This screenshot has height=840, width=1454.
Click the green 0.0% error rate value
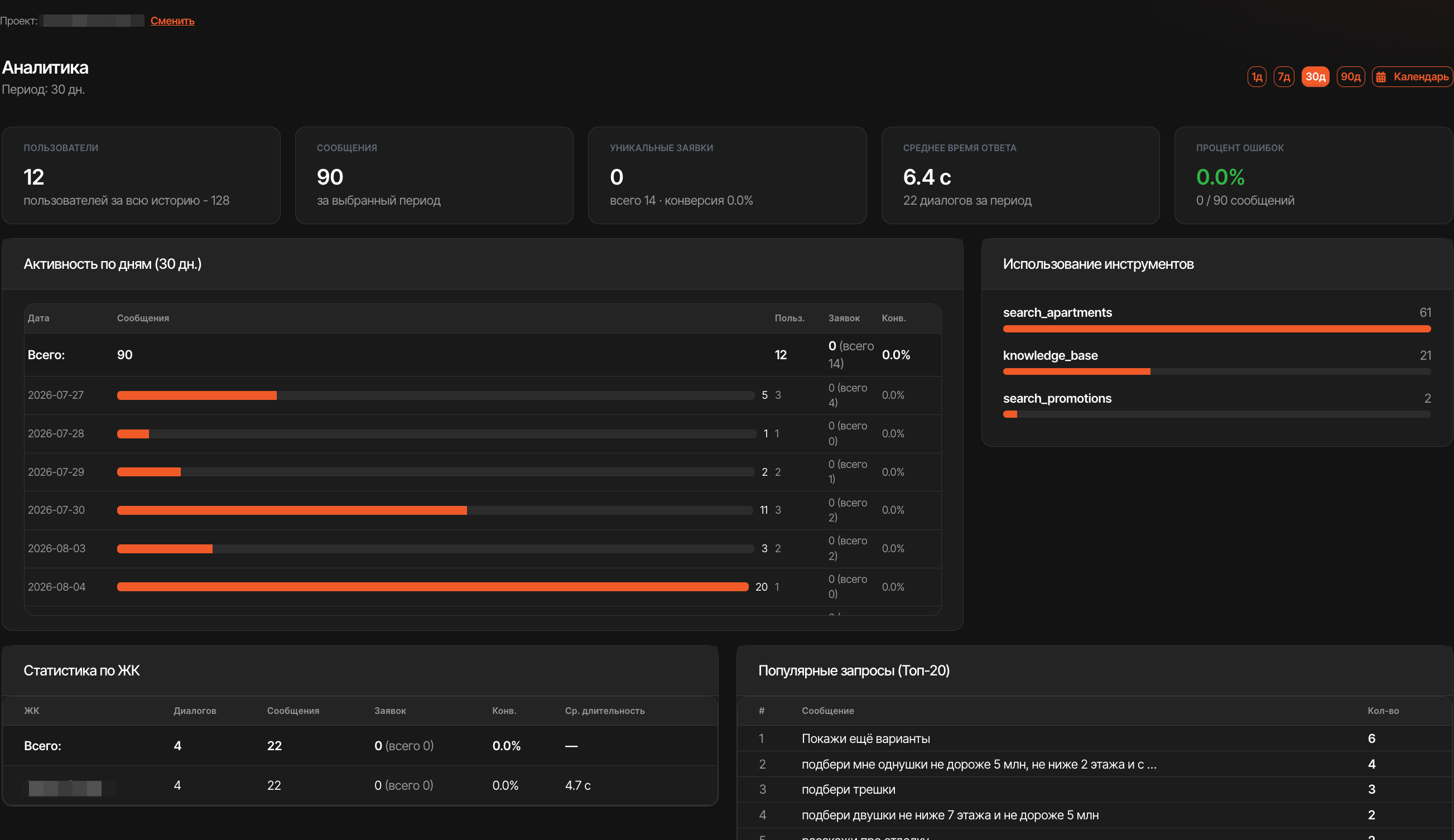[x=1220, y=177]
